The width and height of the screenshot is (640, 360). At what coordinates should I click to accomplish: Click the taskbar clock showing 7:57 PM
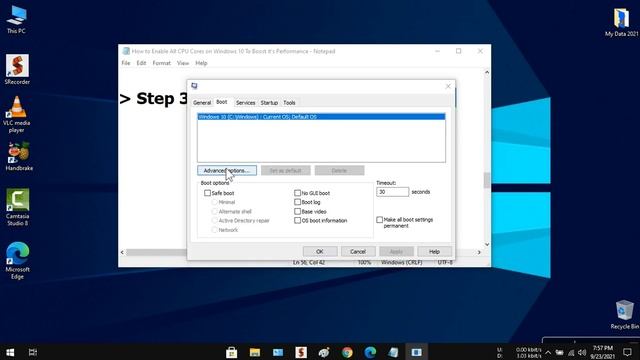(x=602, y=352)
